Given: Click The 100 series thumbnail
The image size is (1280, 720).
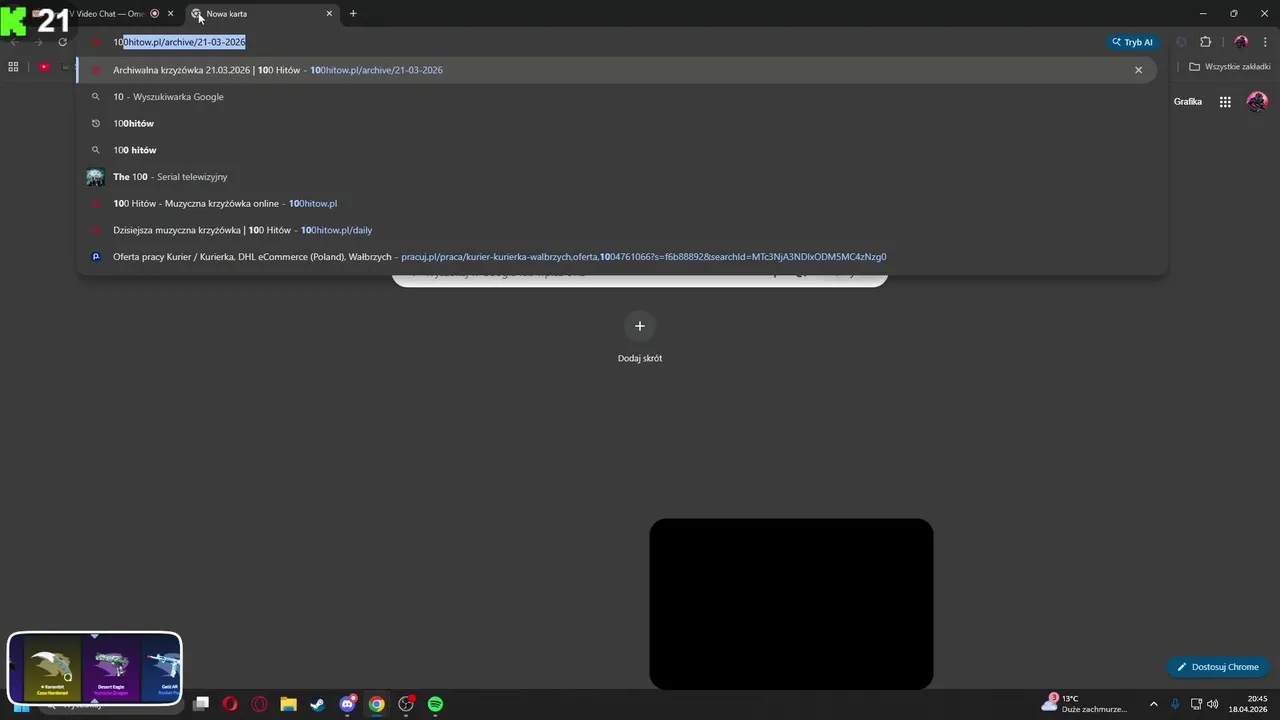Looking at the screenshot, I should (x=95, y=177).
